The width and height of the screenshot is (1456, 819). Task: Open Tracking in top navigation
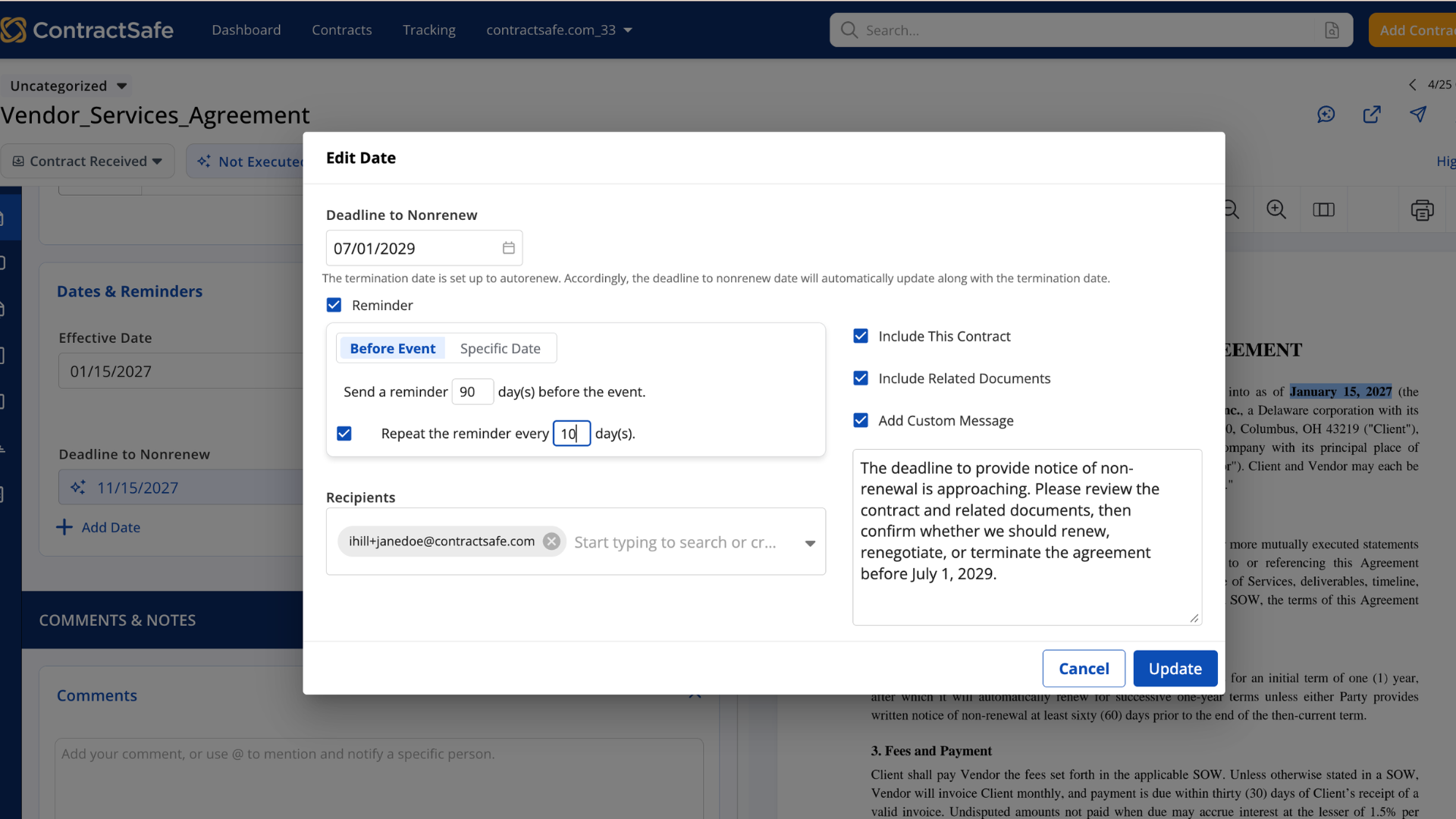[429, 30]
